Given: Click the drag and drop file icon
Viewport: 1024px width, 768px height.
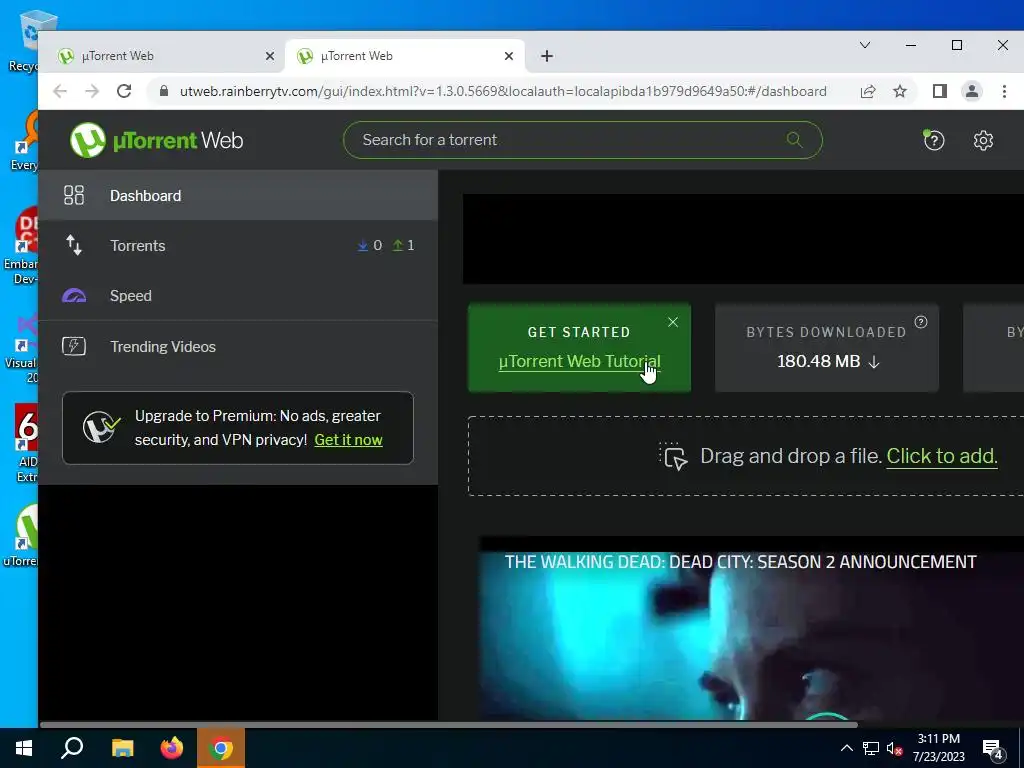Looking at the screenshot, I should pyautogui.click(x=673, y=456).
